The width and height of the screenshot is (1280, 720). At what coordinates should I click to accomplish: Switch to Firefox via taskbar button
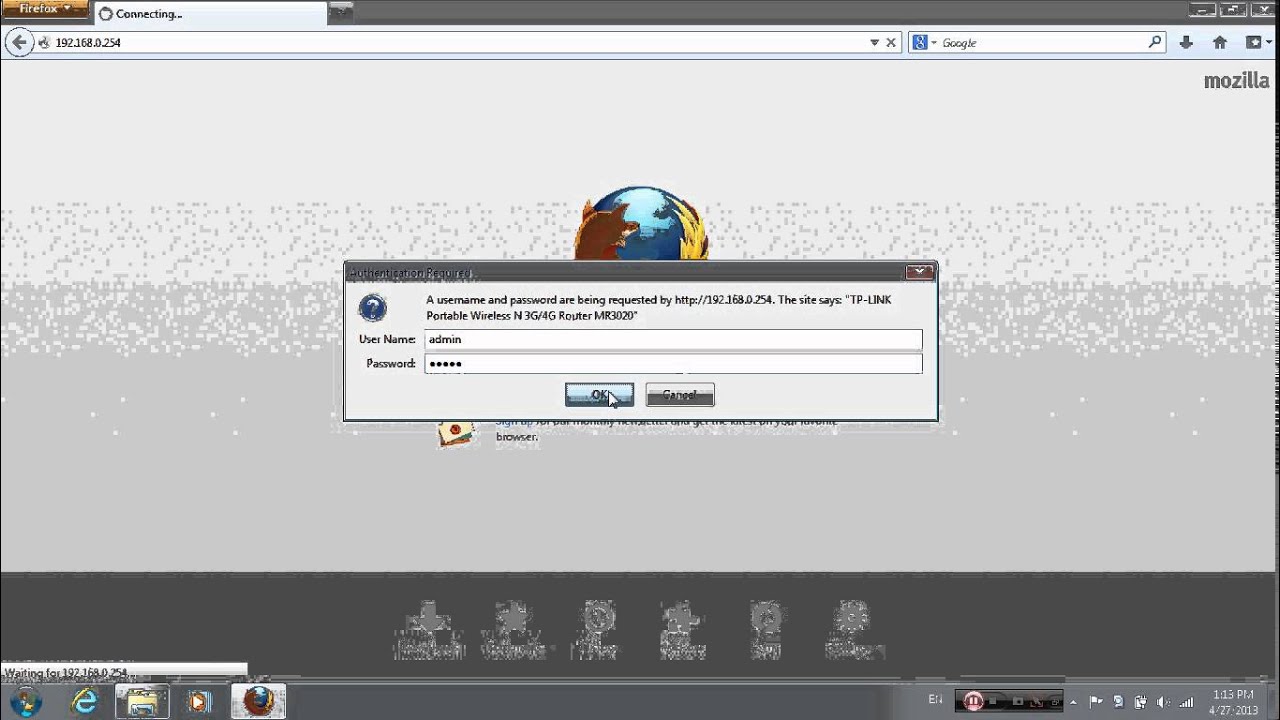pos(259,701)
